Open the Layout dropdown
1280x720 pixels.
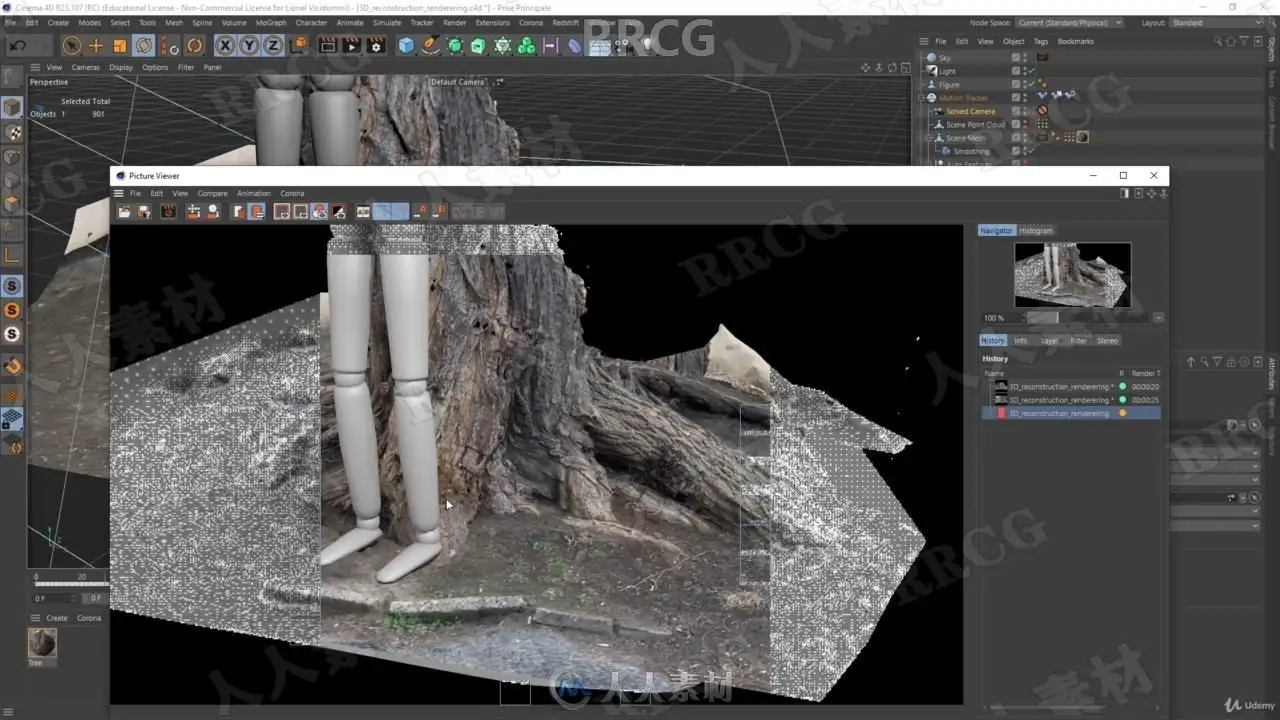(1215, 22)
